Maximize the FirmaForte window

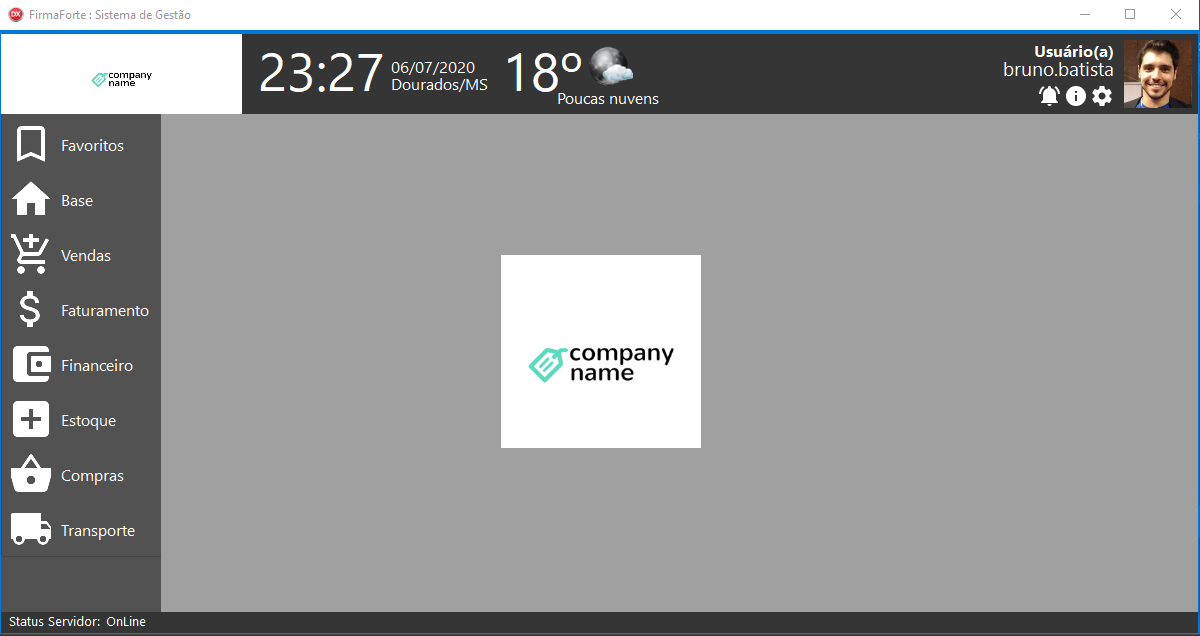[1130, 15]
